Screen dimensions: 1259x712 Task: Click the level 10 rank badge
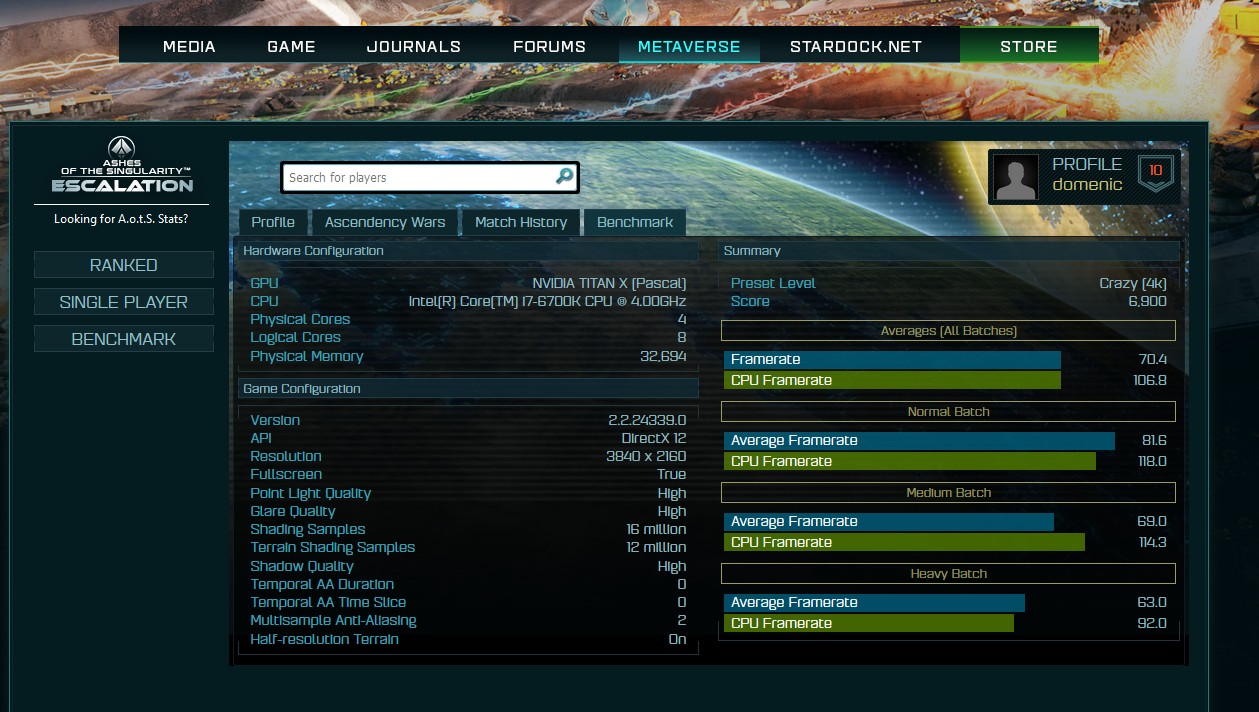[1155, 174]
